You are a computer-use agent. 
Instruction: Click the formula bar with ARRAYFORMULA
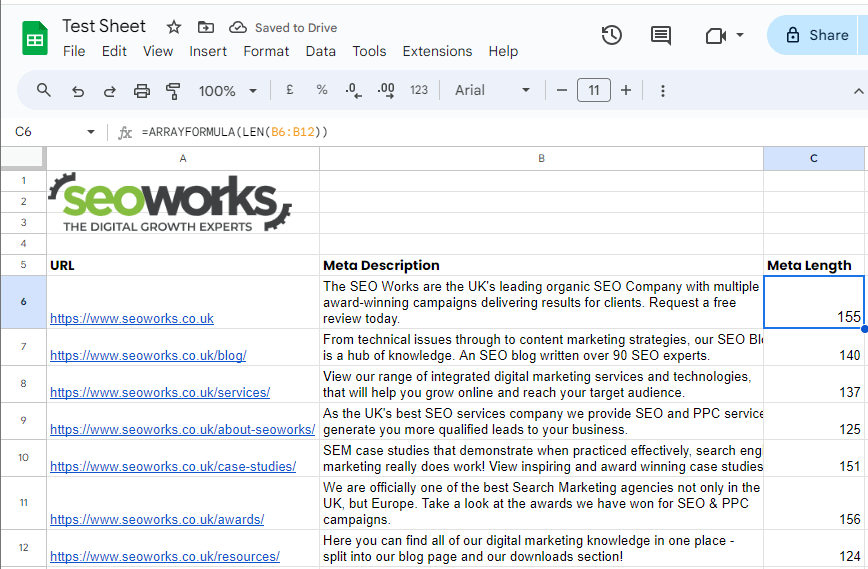[498, 132]
